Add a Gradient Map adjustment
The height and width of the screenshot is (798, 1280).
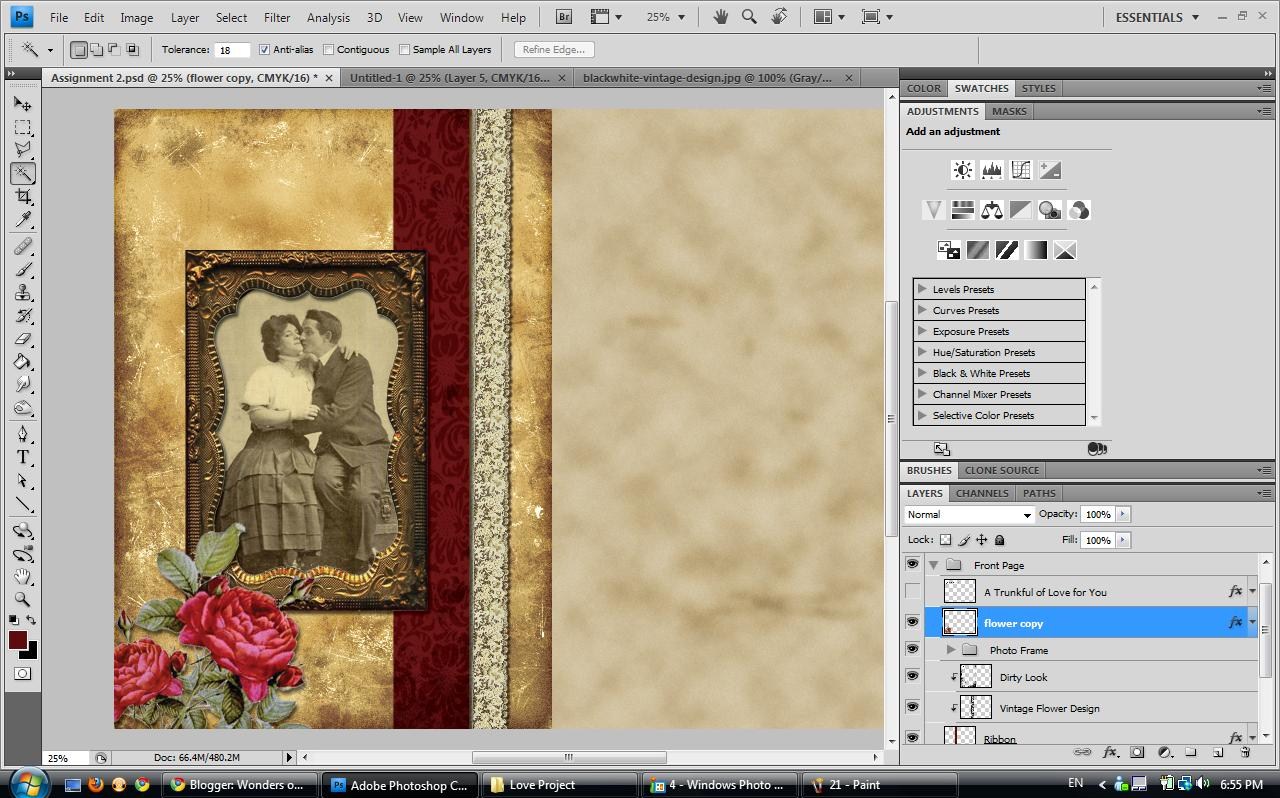1035,250
